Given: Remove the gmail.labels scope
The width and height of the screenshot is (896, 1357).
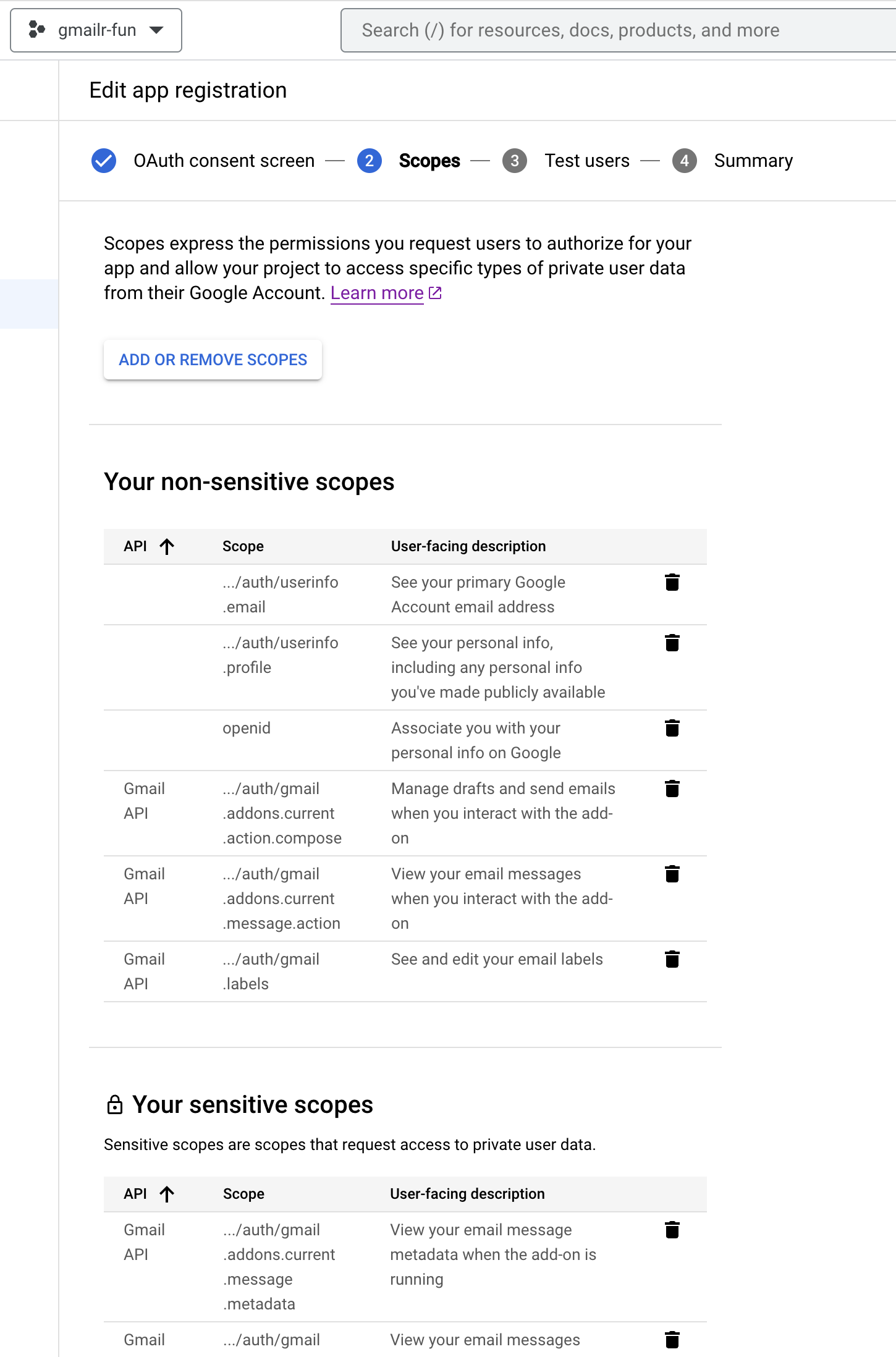Looking at the screenshot, I should click(672, 959).
